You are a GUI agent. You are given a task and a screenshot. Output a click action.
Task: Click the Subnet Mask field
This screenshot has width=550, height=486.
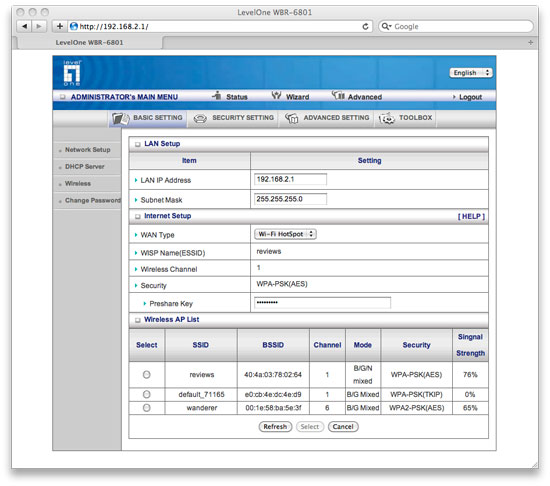click(290, 199)
